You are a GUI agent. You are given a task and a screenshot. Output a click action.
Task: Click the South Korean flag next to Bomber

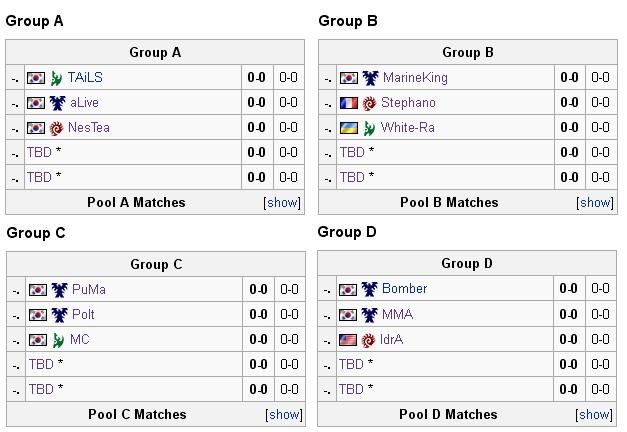(x=348, y=289)
